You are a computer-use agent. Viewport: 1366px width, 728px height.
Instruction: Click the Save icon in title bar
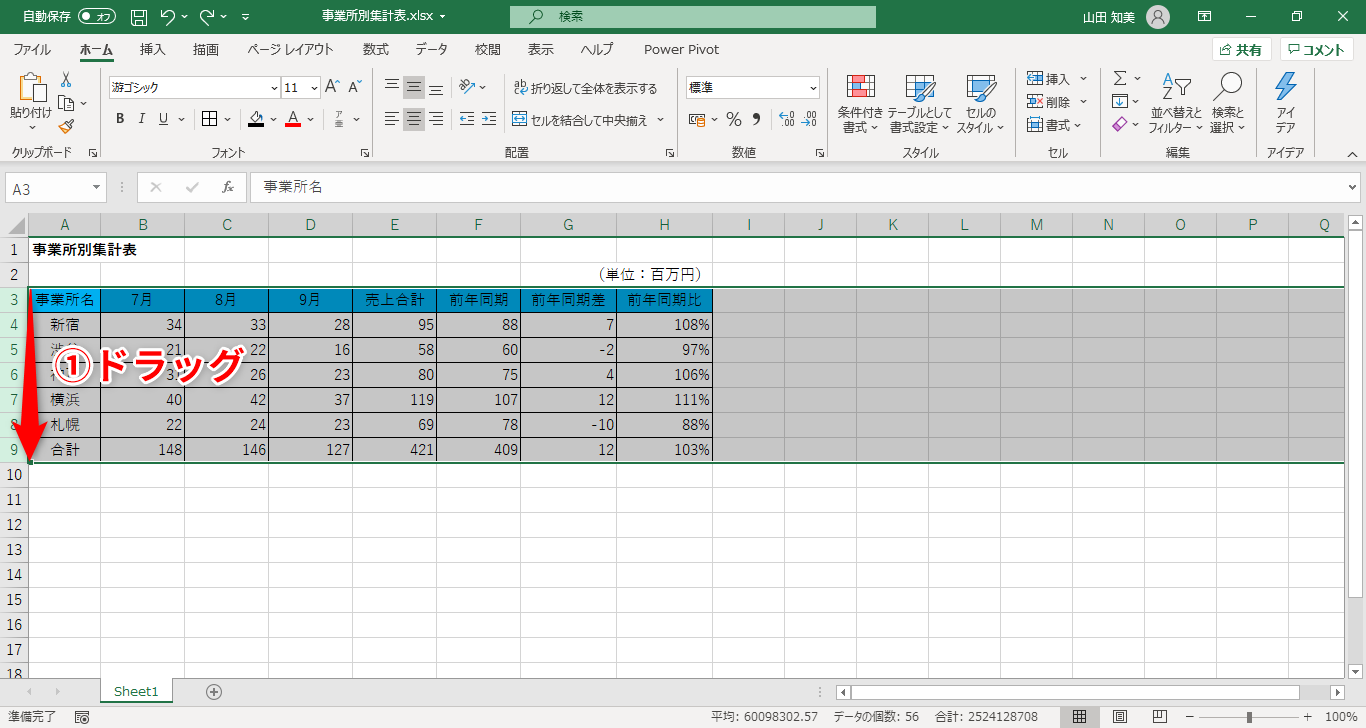pos(139,17)
